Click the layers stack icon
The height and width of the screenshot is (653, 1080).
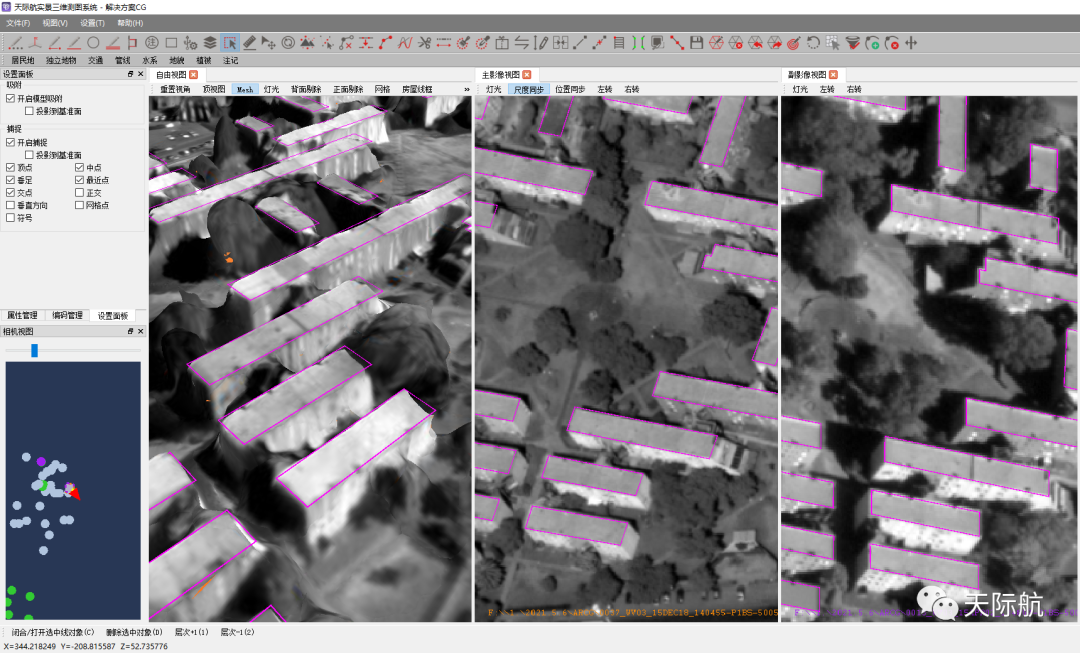[x=210, y=43]
